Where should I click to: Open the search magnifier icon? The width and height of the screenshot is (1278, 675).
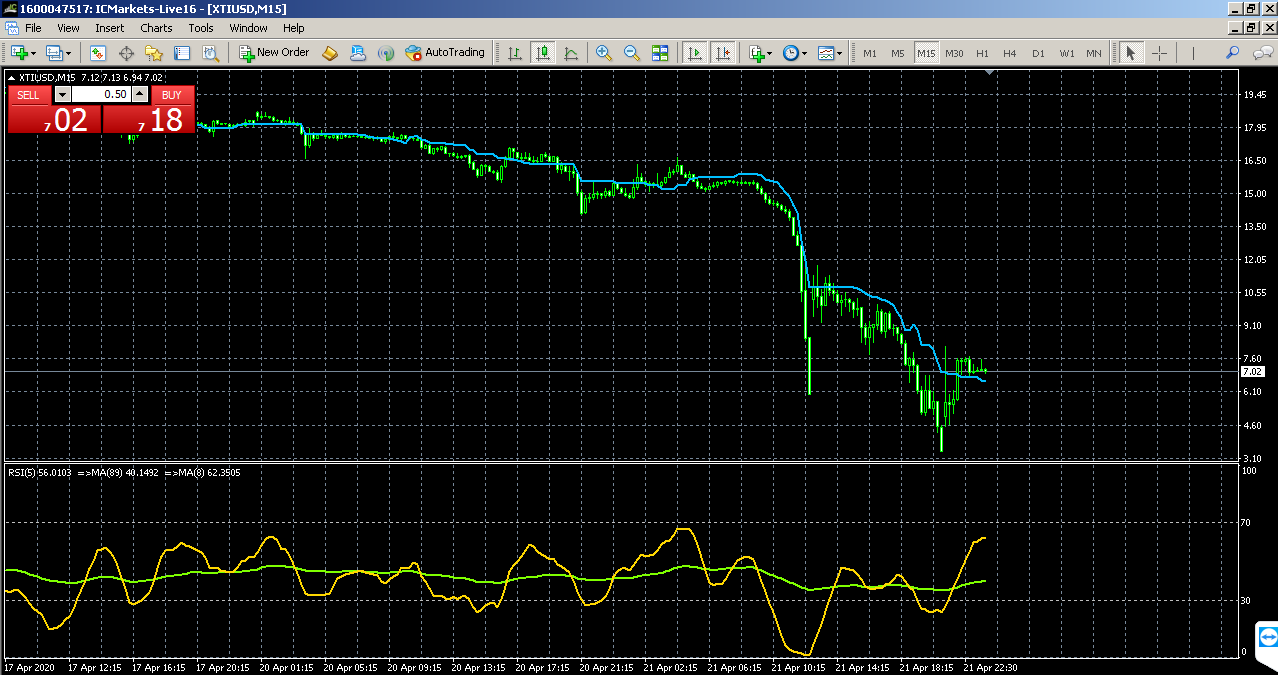tap(1233, 53)
